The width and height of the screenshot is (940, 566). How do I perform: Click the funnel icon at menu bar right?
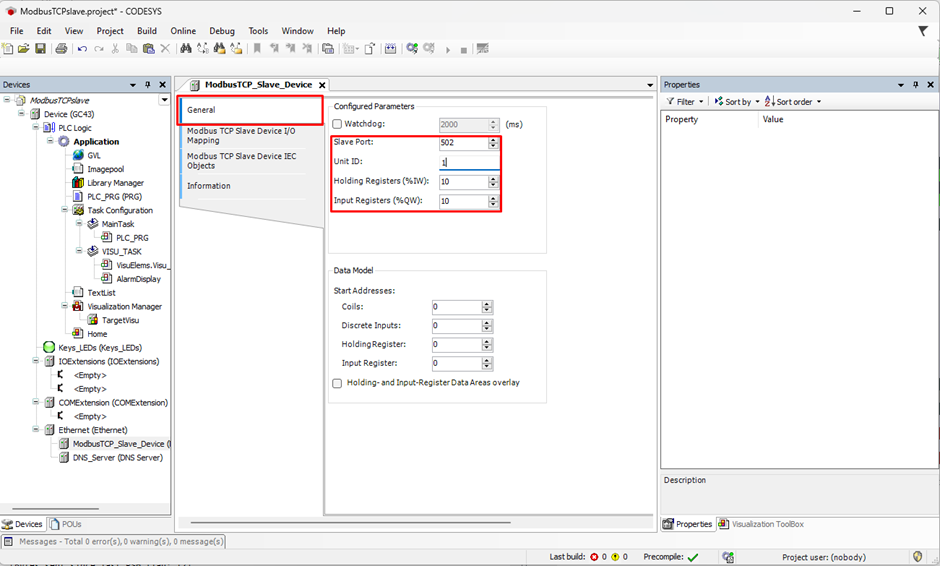pyautogui.click(x=923, y=31)
